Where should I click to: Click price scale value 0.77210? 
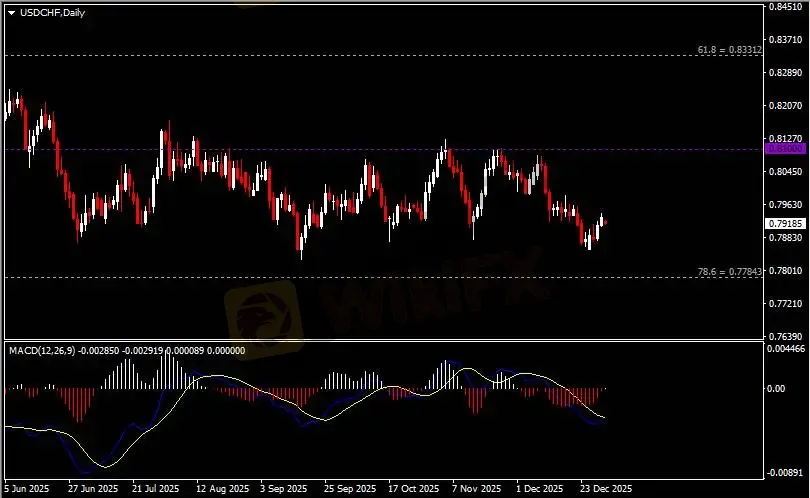(x=785, y=304)
